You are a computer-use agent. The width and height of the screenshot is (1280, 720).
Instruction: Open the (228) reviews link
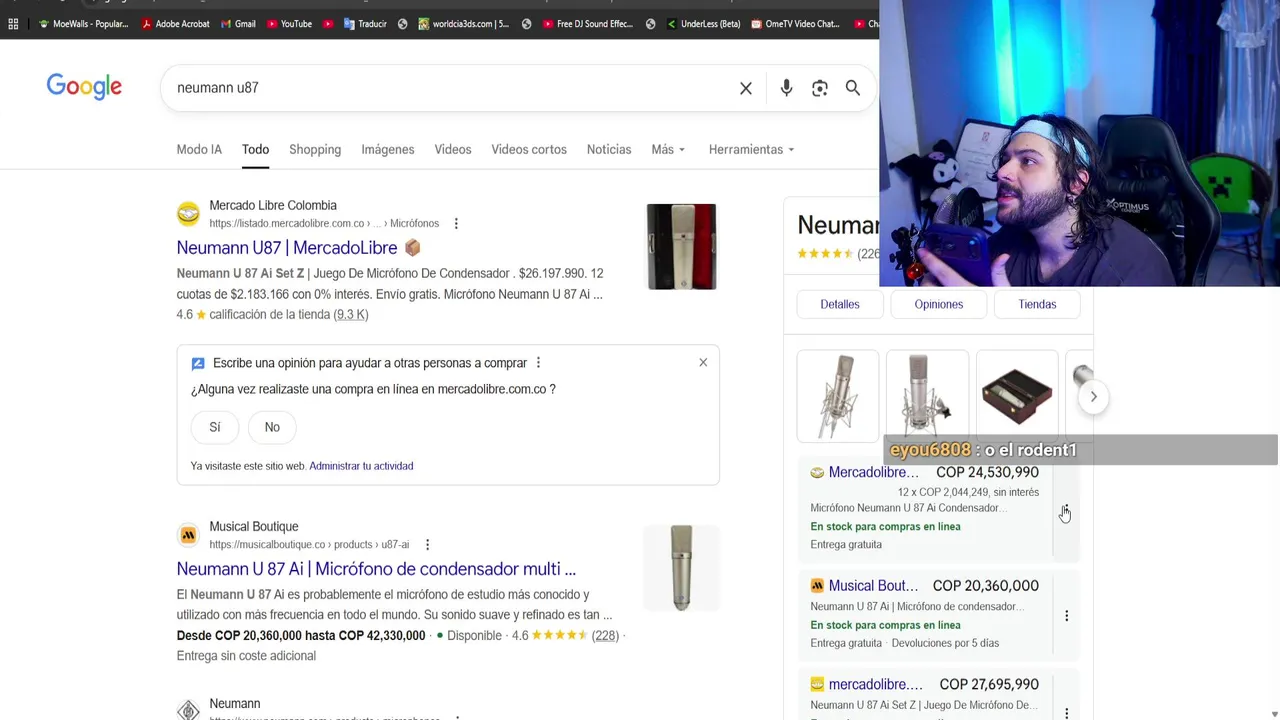pos(605,636)
